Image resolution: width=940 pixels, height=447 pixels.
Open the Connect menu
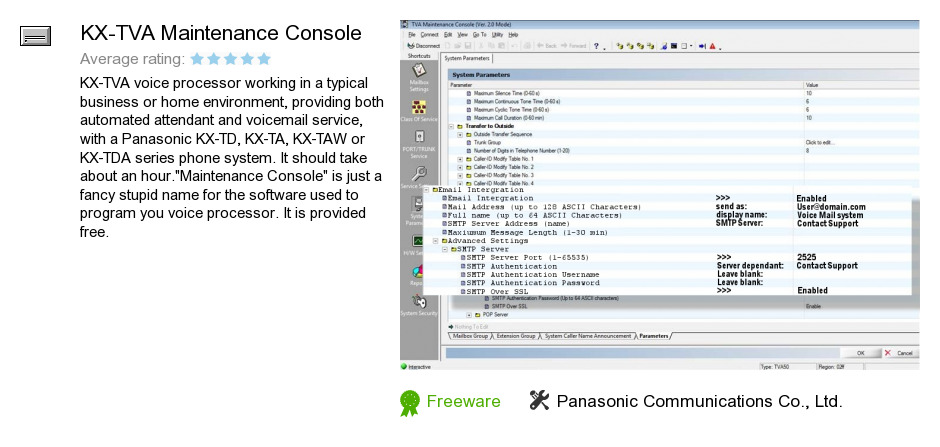(429, 35)
